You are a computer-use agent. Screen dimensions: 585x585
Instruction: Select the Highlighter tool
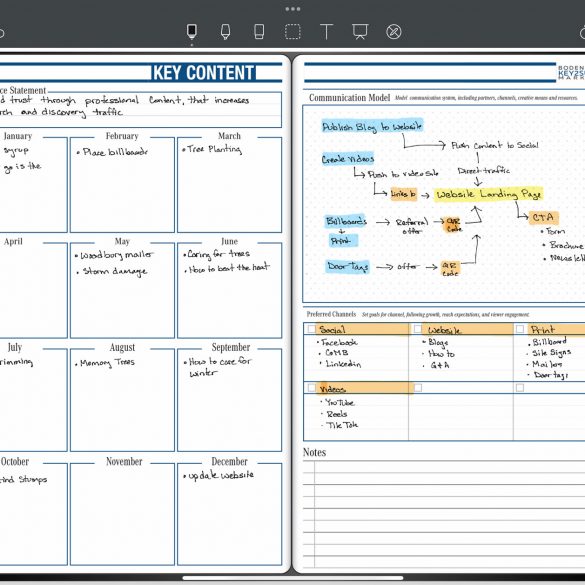pyautogui.click(x=225, y=31)
